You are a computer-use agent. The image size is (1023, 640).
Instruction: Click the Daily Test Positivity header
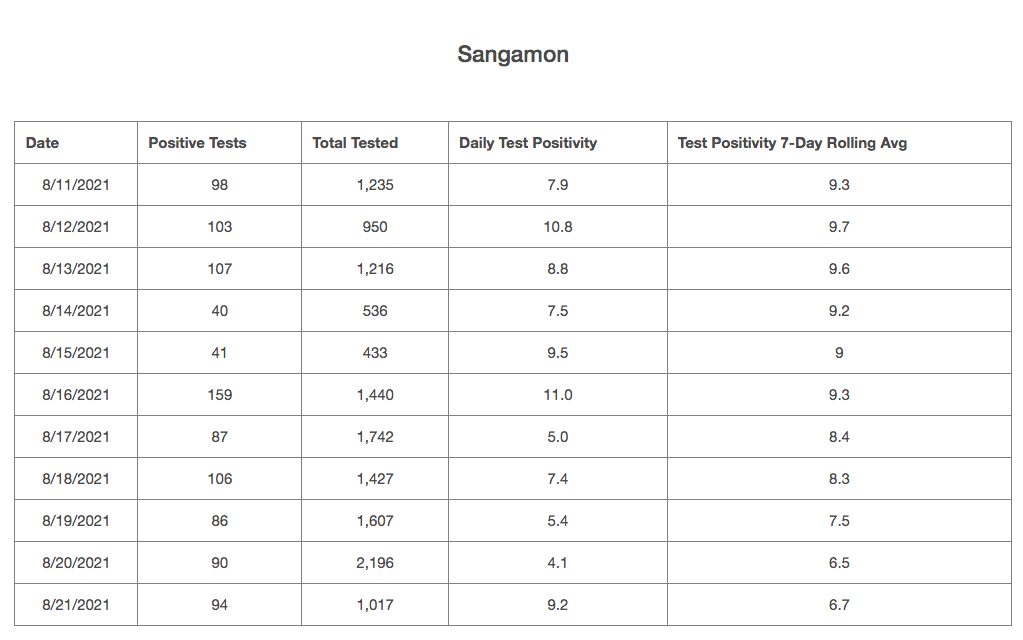point(528,143)
